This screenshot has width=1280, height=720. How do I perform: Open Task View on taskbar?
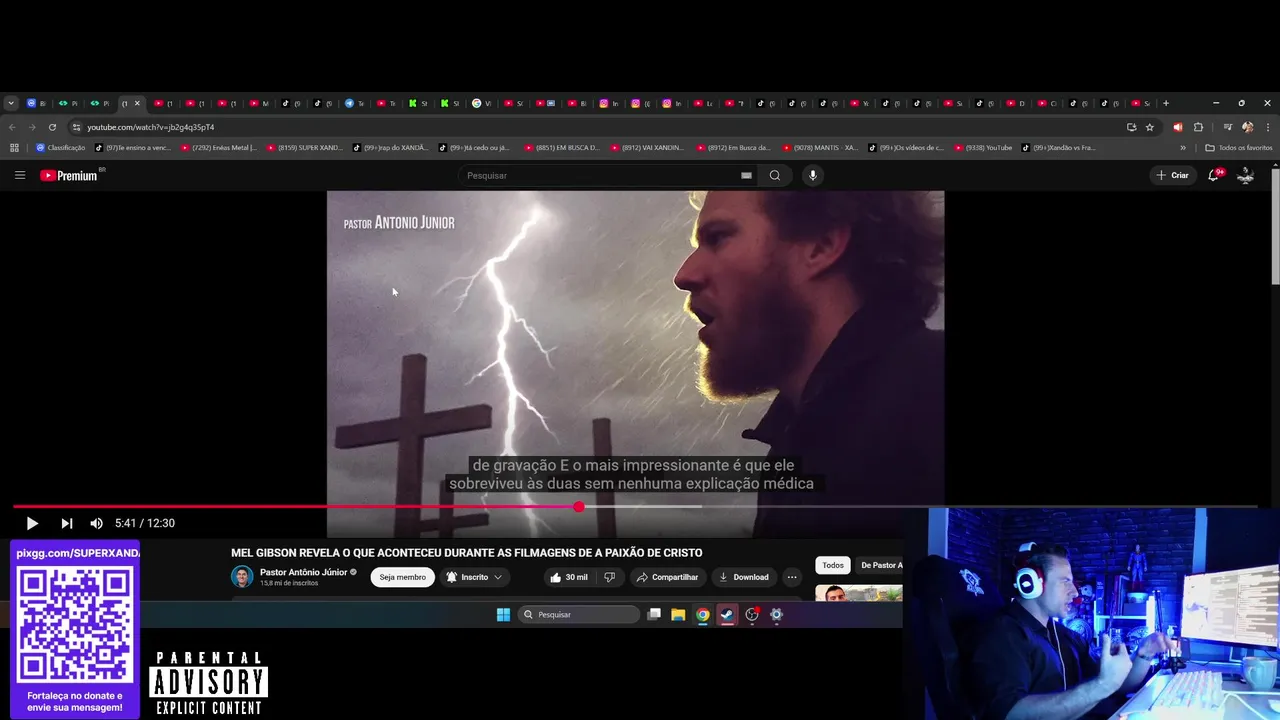click(x=654, y=614)
